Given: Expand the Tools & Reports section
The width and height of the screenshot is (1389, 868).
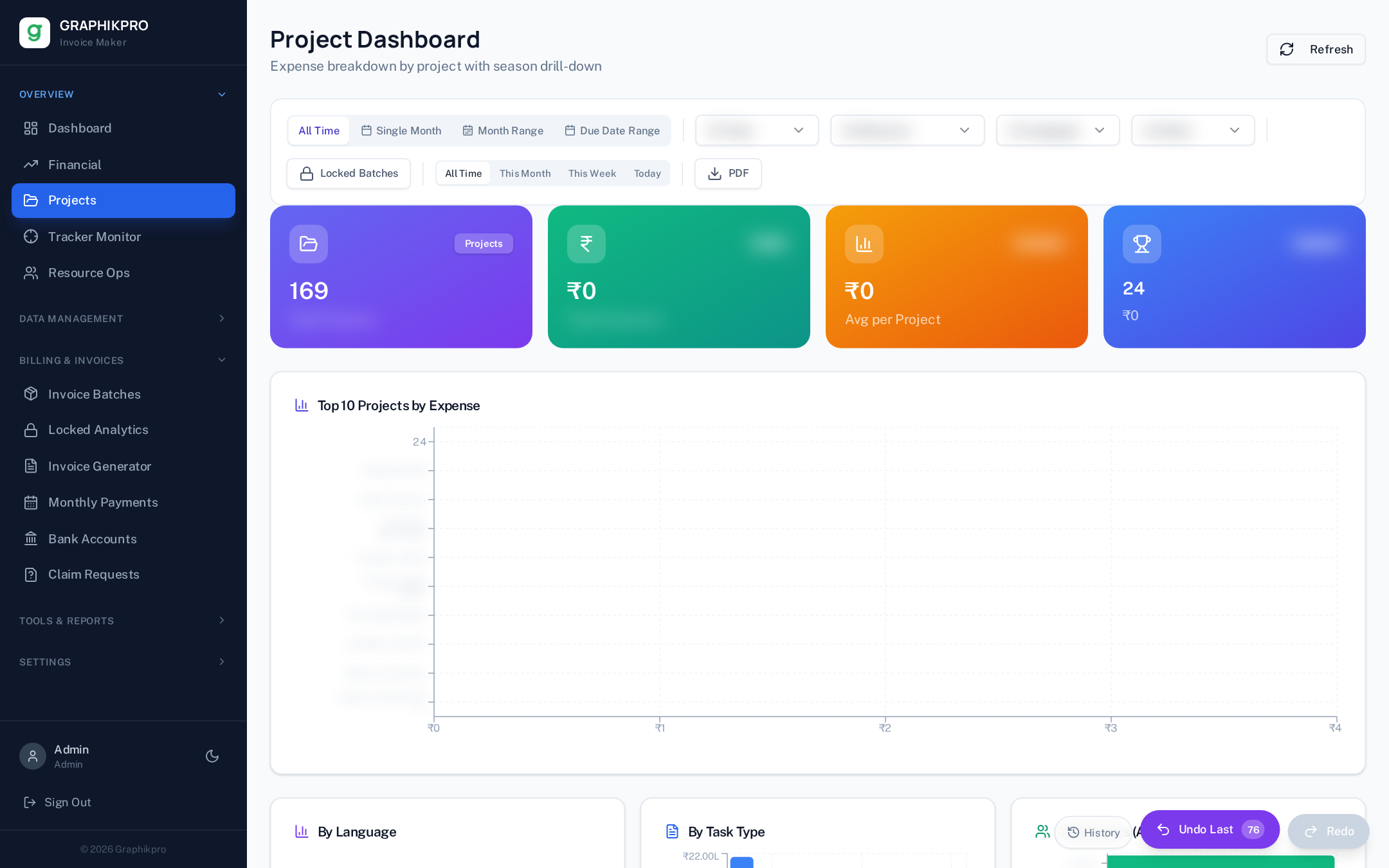Looking at the screenshot, I should click(x=123, y=620).
